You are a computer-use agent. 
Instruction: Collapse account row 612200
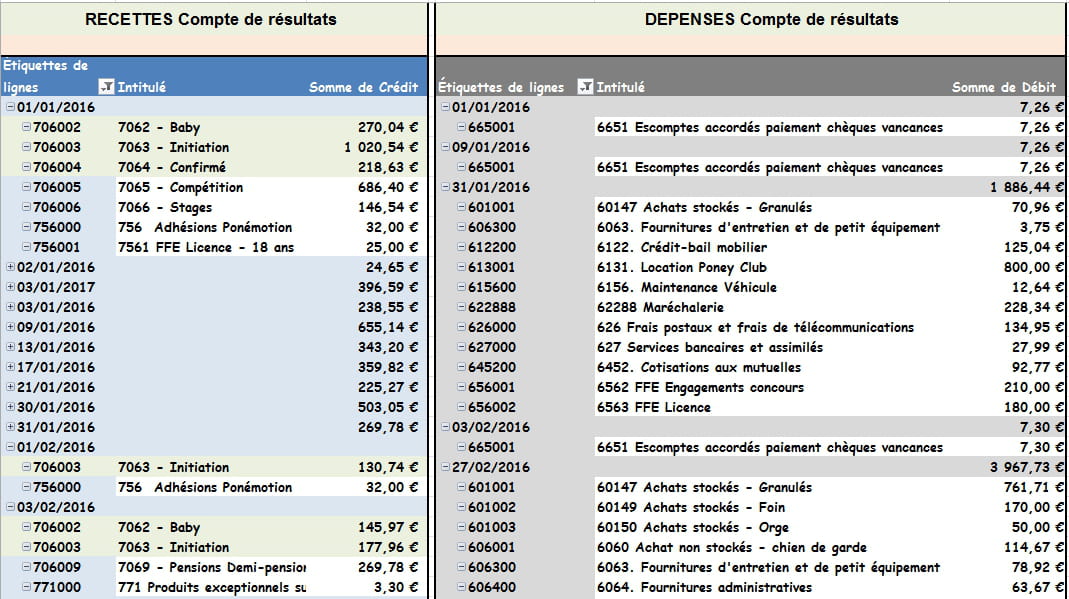pyautogui.click(x=461, y=247)
